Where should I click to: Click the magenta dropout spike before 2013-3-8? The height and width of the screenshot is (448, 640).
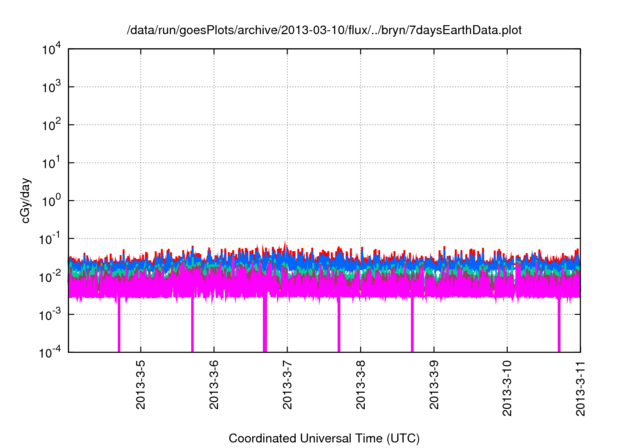(339, 324)
